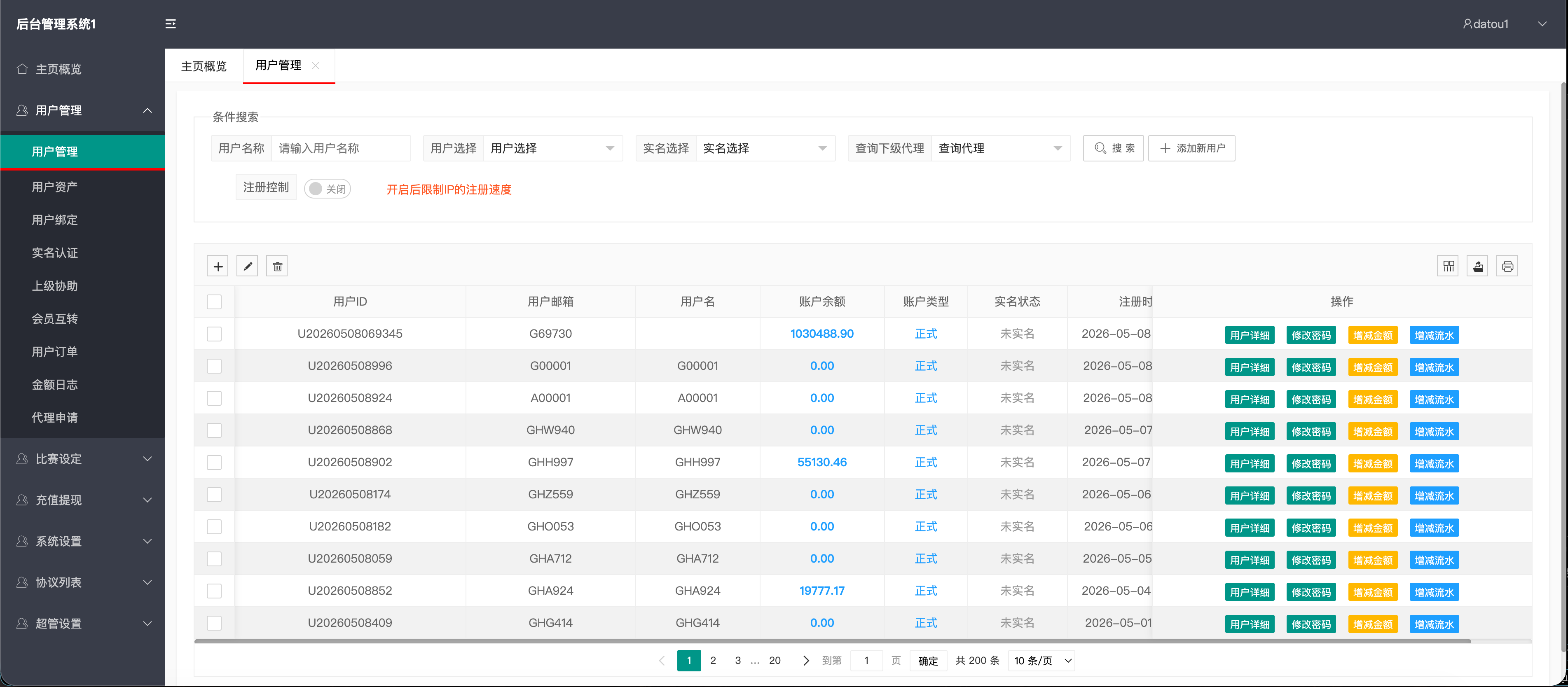Check the row for U20260508868
The width and height of the screenshot is (1568, 687).
[214, 430]
